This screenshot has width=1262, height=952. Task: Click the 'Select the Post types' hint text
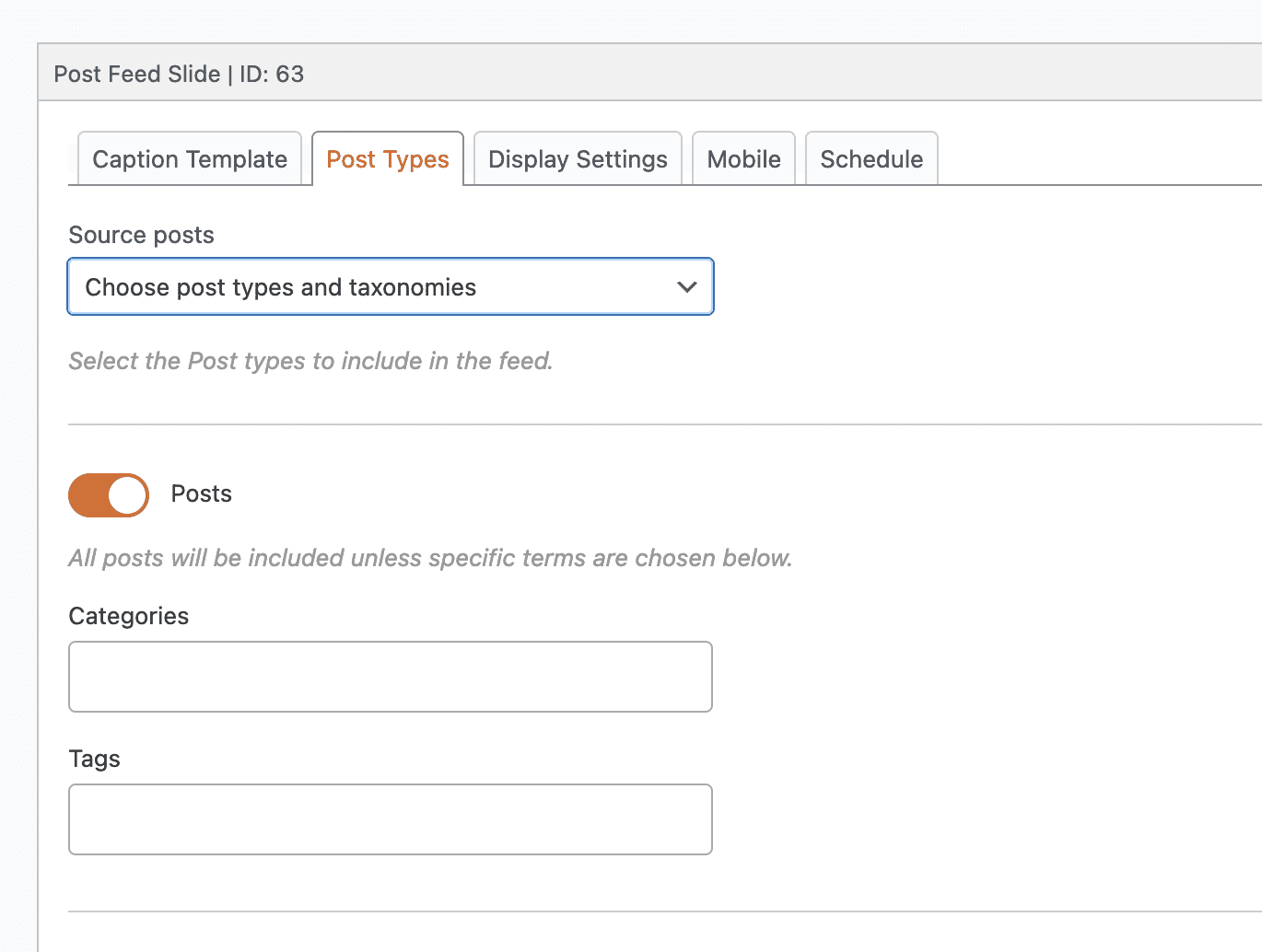(x=310, y=361)
